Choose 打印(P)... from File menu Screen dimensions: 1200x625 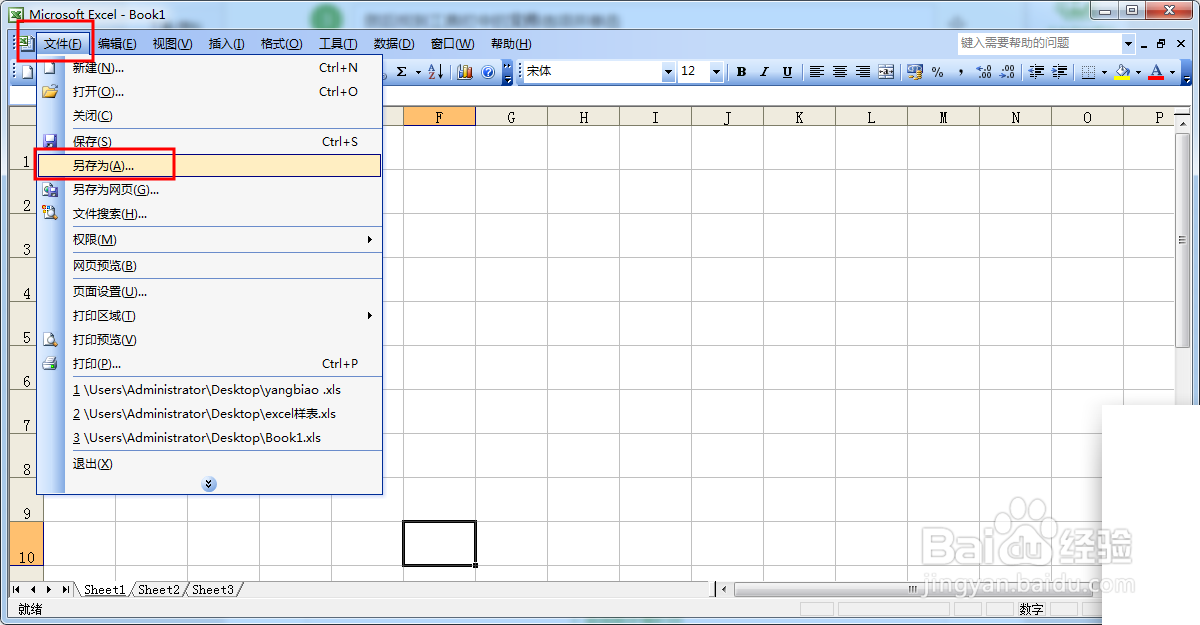[209, 364]
